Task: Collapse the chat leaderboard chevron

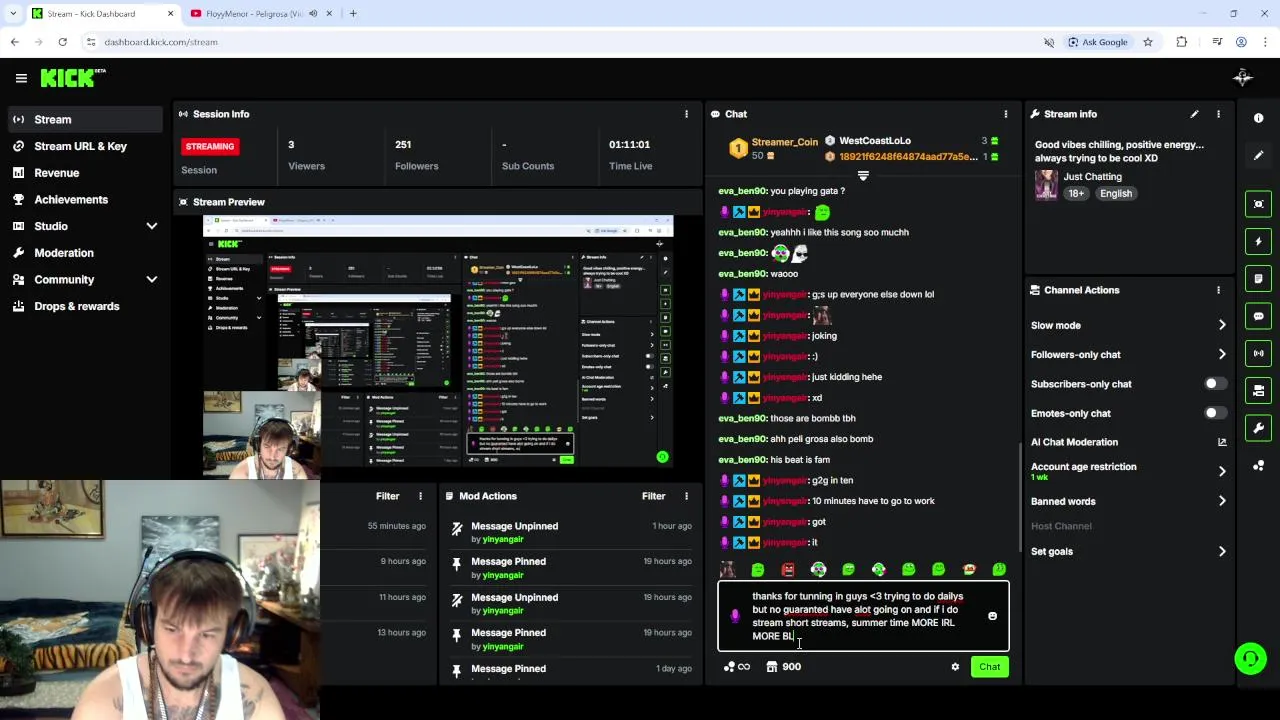Action: (x=863, y=176)
